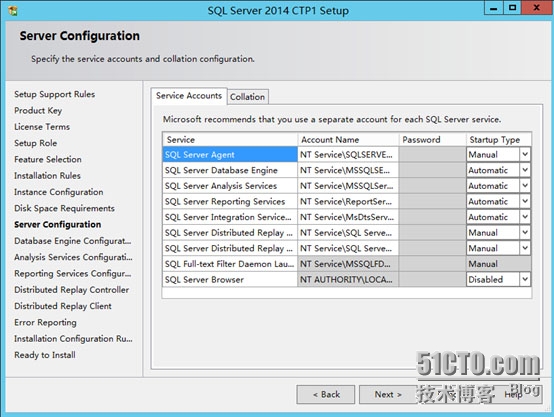The image size is (554, 417).
Task: Click account name NT Service\MSSQLSer... cell
Action: coord(348,186)
